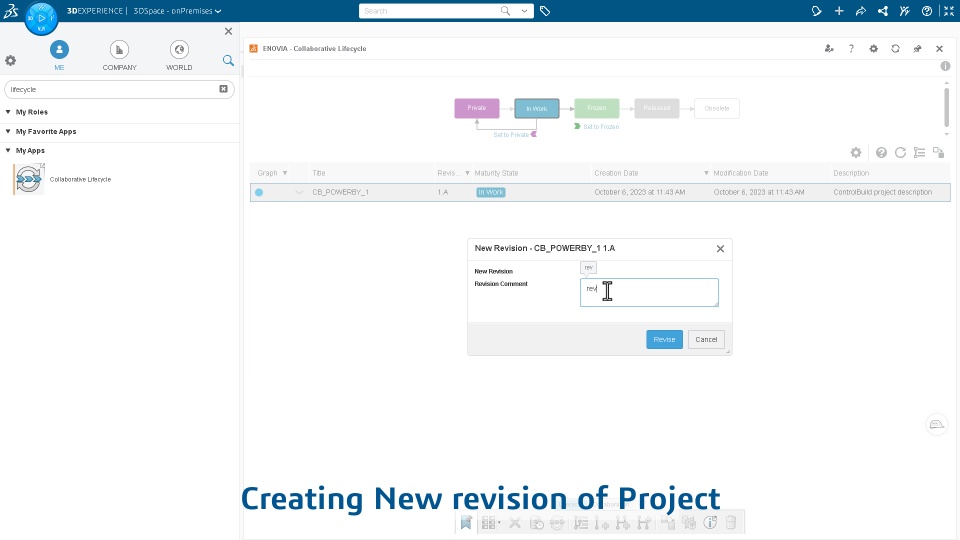Screen dimensions: 960x540
Task: Click the collapse screen arrows icon
Action: click(948, 11)
